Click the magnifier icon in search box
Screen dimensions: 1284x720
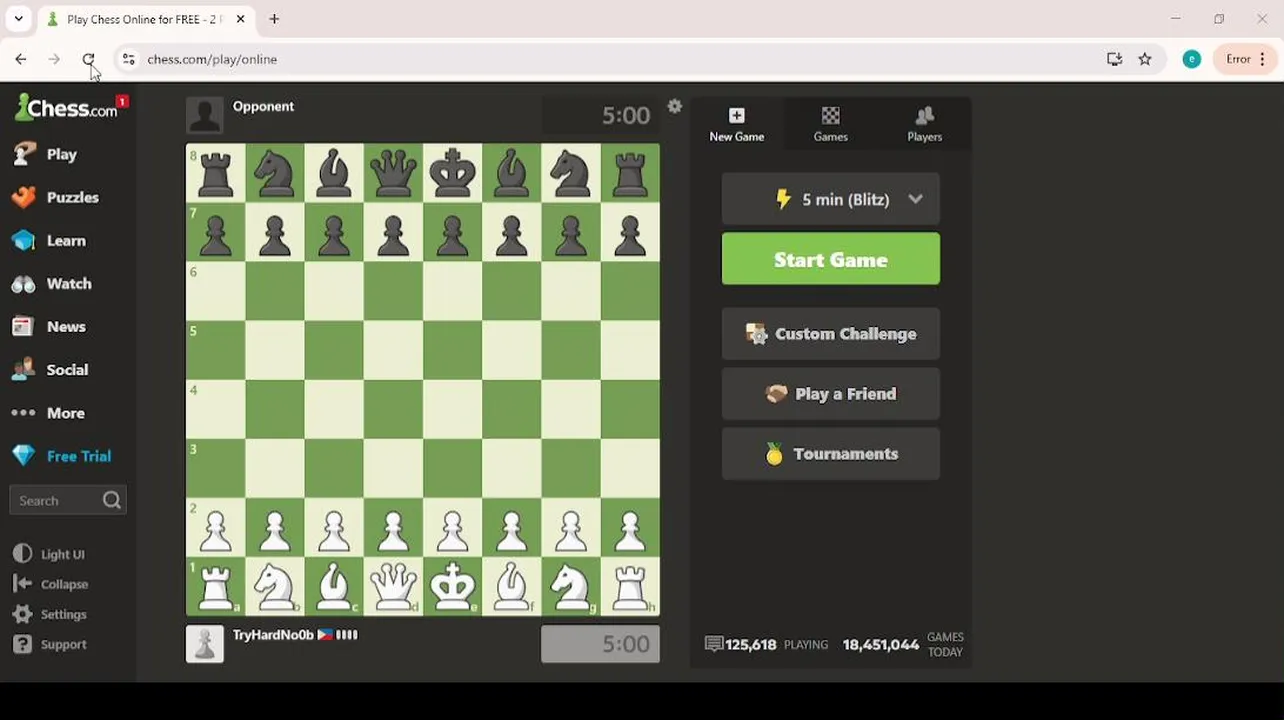[x=112, y=500]
